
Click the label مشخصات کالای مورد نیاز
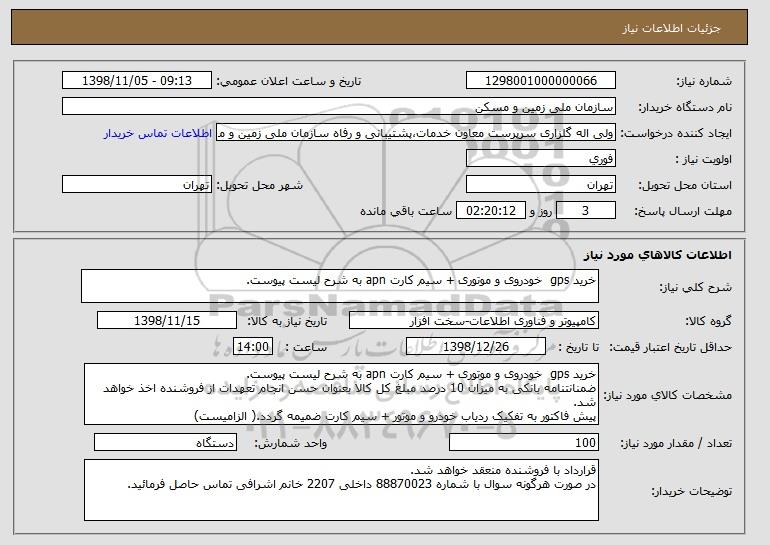pyautogui.click(x=667, y=395)
